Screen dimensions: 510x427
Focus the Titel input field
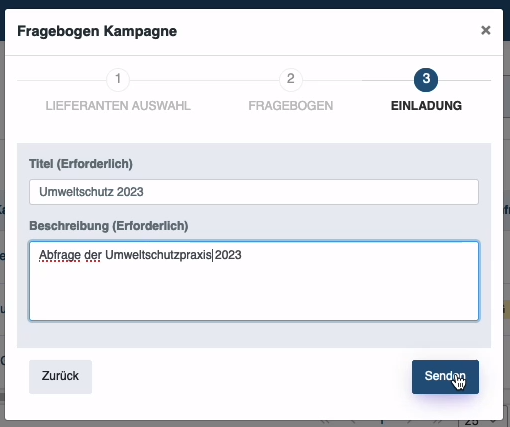pyautogui.click(x=254, y=192)
